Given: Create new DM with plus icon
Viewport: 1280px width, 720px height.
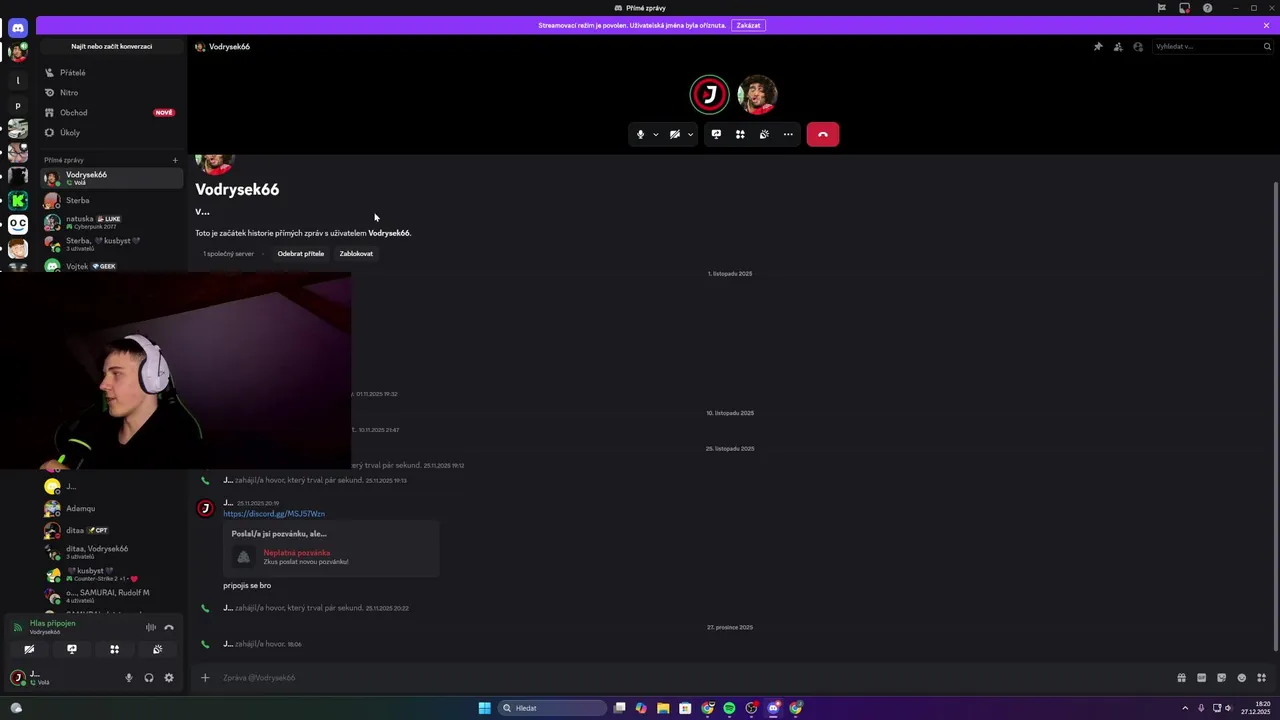Looking at the screenshot, I should pyautogui.click(x=175, y=160).
